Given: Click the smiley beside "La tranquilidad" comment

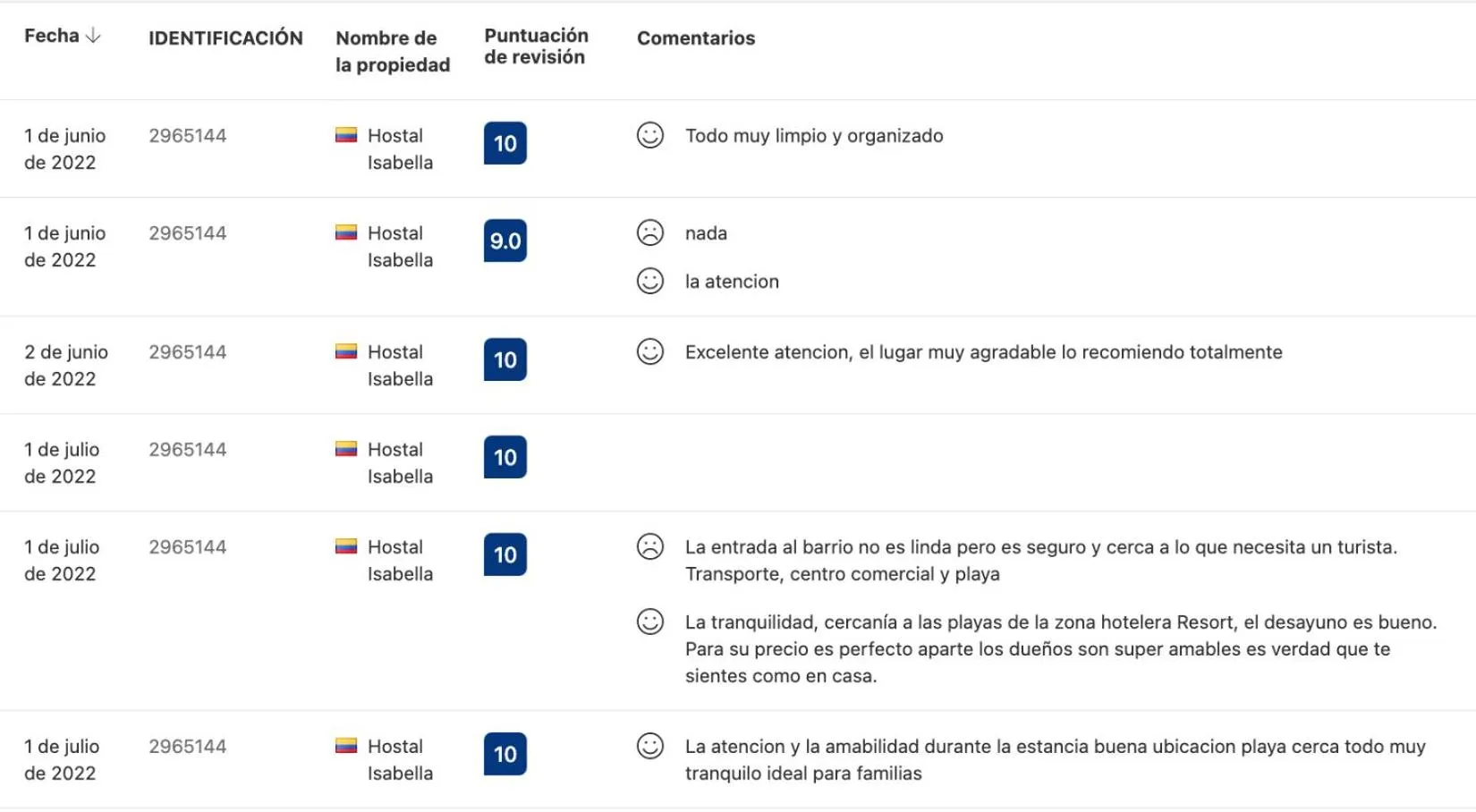Looking at the screenshot, I should click(650, 622).
